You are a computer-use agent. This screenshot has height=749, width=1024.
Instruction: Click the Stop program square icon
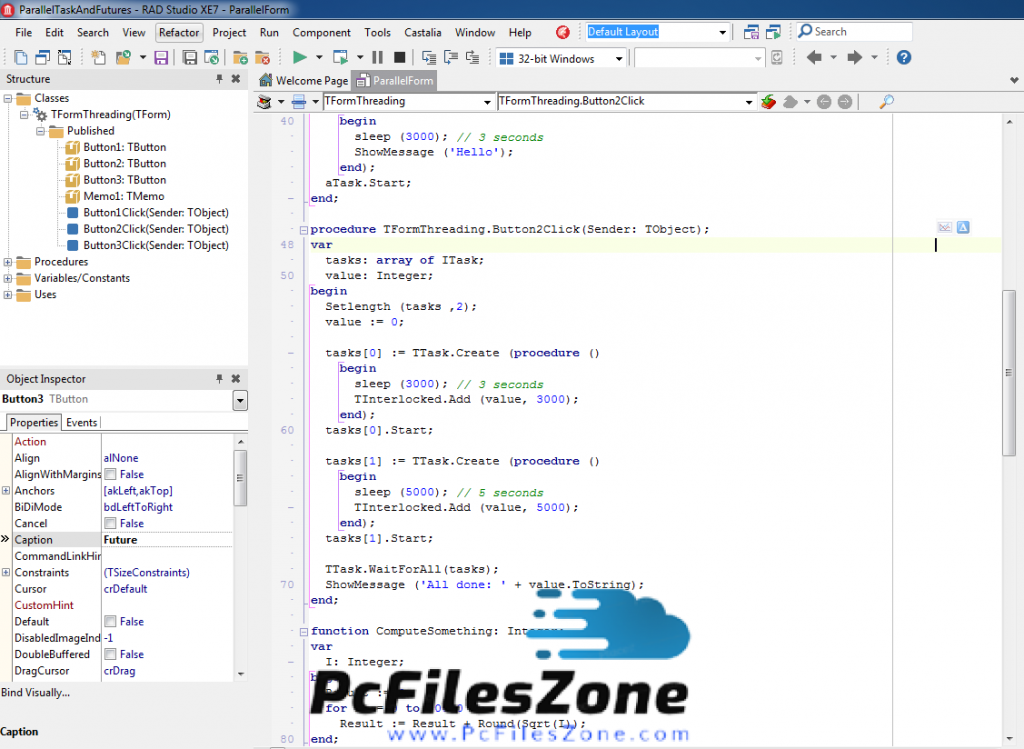400,58
